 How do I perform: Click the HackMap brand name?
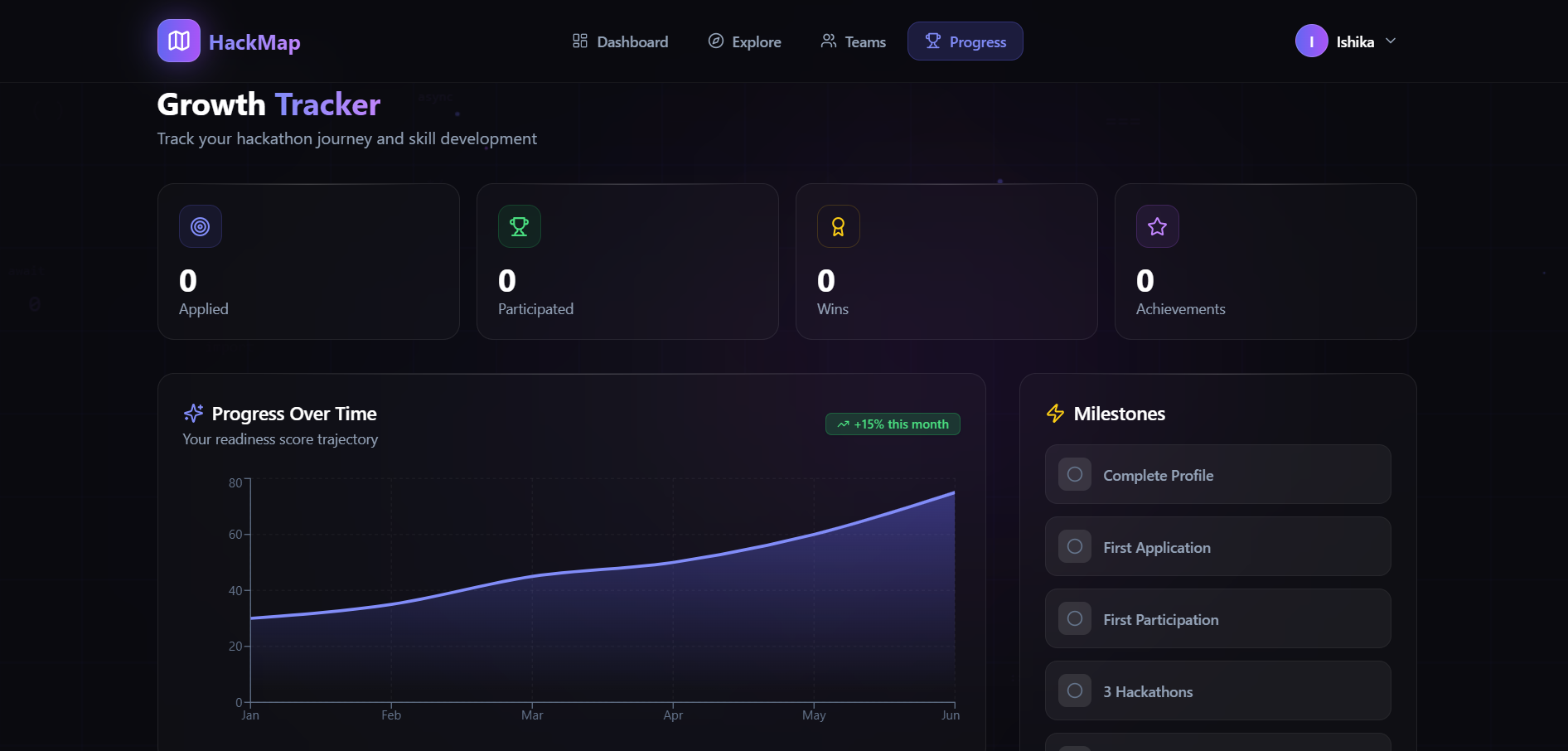(x=254, y=42)
